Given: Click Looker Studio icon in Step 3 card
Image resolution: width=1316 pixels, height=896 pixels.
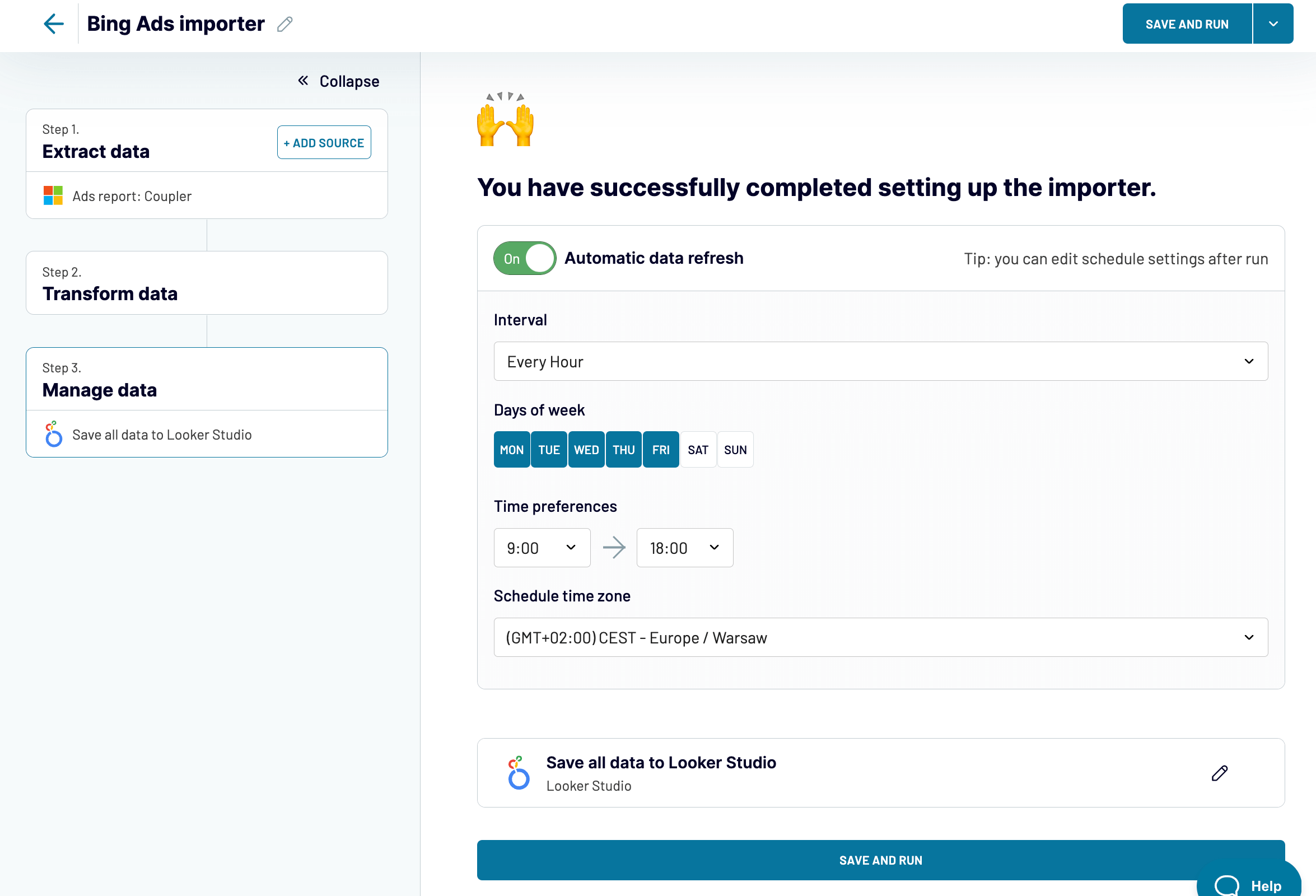Looking at the screenshot, I should point(53,435).
